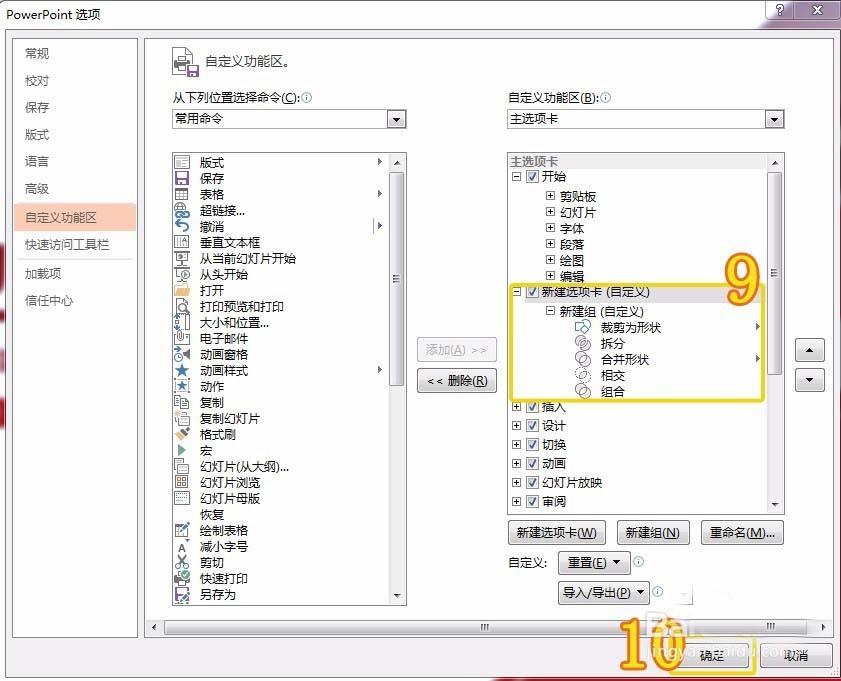The image size is (841, 681).
Task: Select the 表格 (Table) command icon
Action: pos(183,193)
